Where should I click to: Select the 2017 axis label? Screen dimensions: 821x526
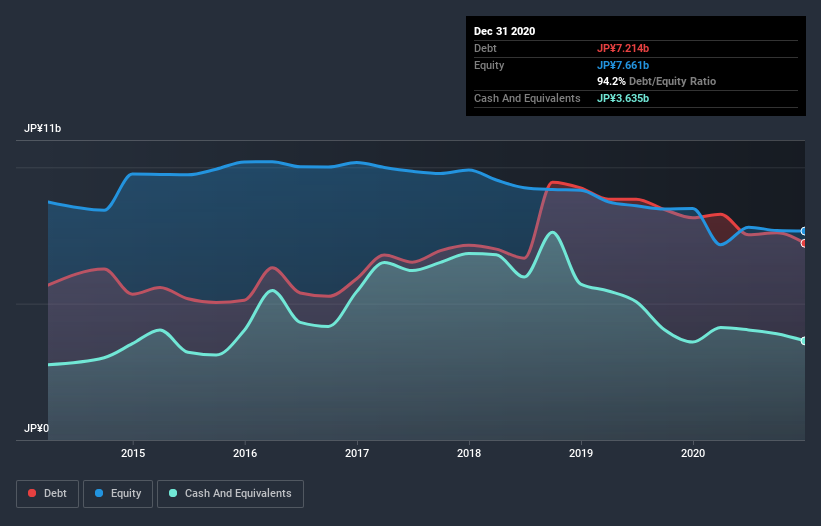coord(357,453)
